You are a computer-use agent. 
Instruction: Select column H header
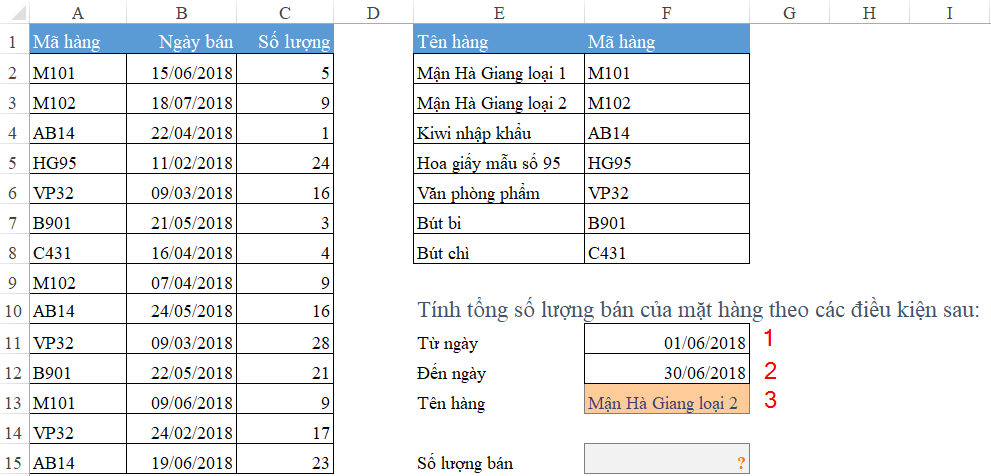pyautogui.click(x=870, y=13)
